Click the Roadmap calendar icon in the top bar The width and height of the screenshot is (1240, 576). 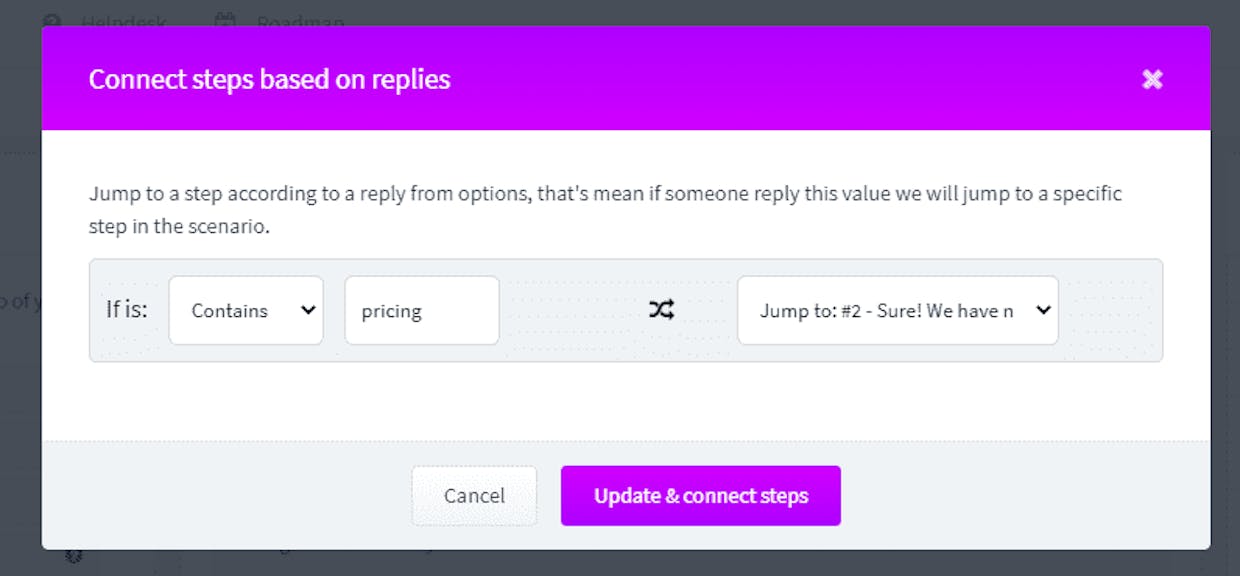[x=226, y=20]
